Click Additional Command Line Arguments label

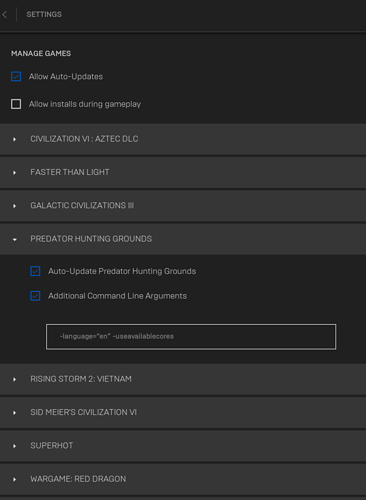(117, 296)
